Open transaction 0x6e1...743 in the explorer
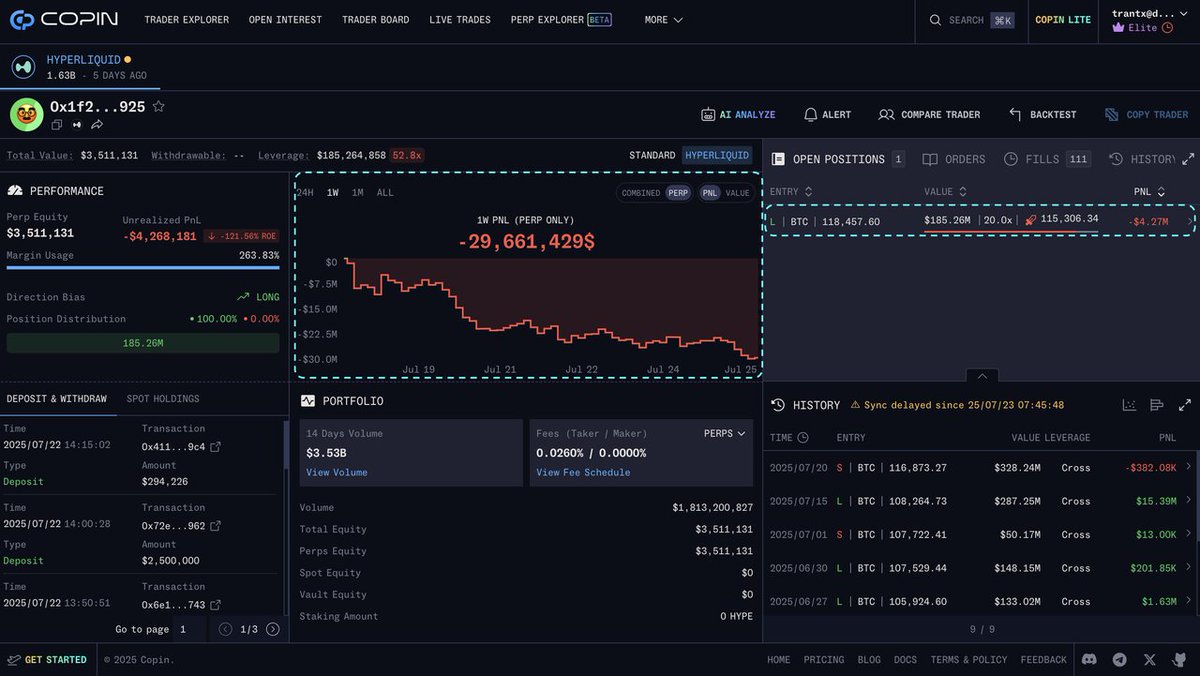This screenshot has width=1200, height=676. point(215,605)
